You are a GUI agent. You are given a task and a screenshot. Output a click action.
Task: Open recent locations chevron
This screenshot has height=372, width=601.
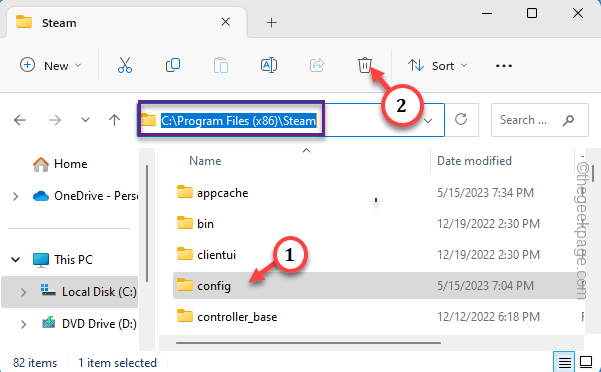tap(85, 120)
